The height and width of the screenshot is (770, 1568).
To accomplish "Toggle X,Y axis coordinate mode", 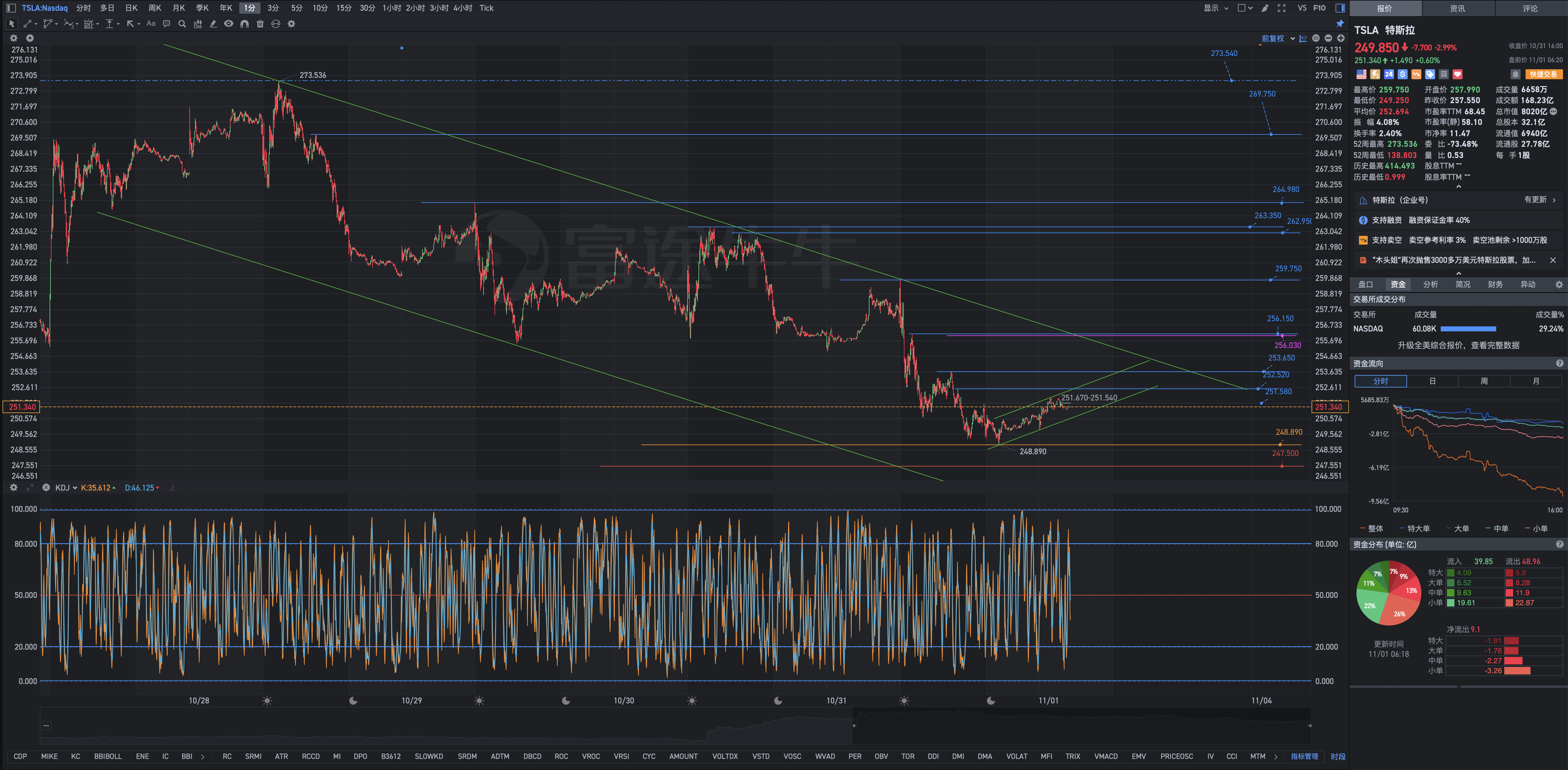I will coord(1303,38).
